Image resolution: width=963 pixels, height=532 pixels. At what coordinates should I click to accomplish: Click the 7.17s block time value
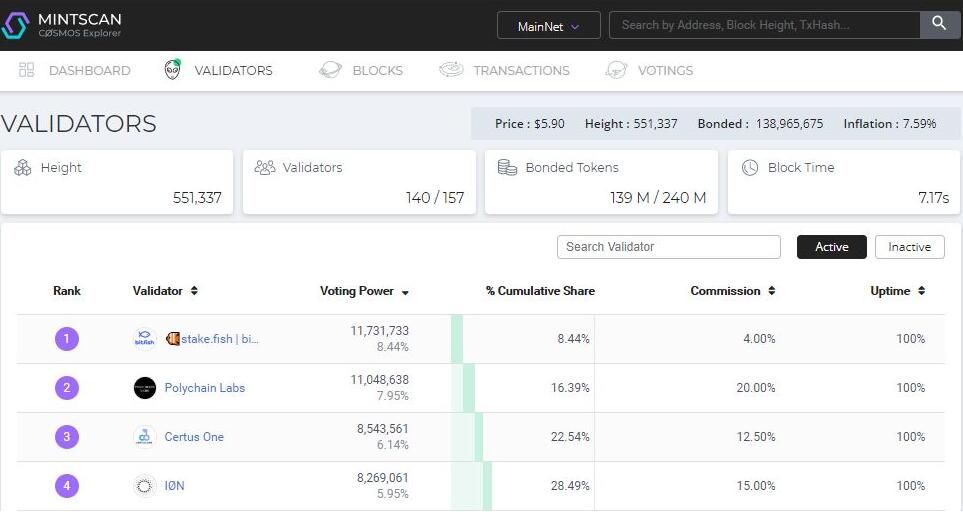tap(934, 198)
